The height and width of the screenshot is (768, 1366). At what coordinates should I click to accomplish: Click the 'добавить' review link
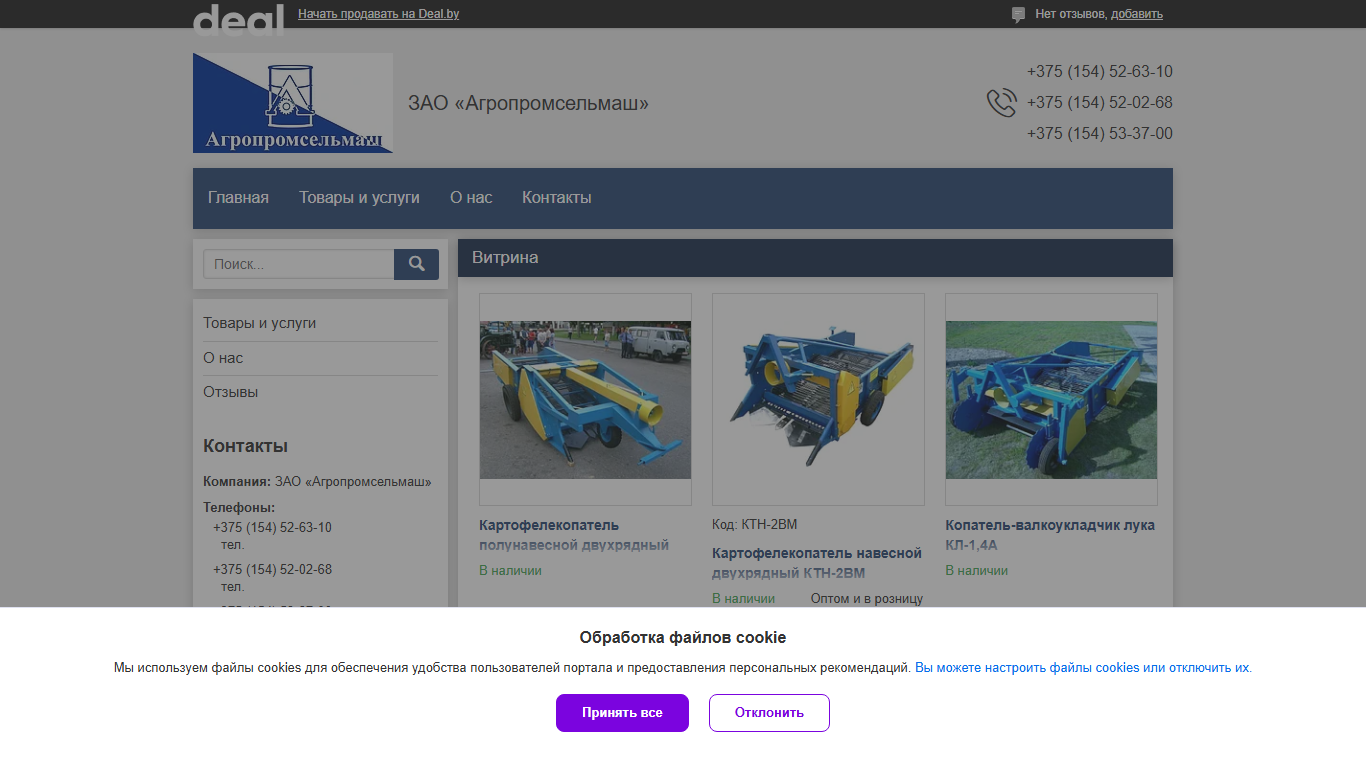(x=1137, y=14)
